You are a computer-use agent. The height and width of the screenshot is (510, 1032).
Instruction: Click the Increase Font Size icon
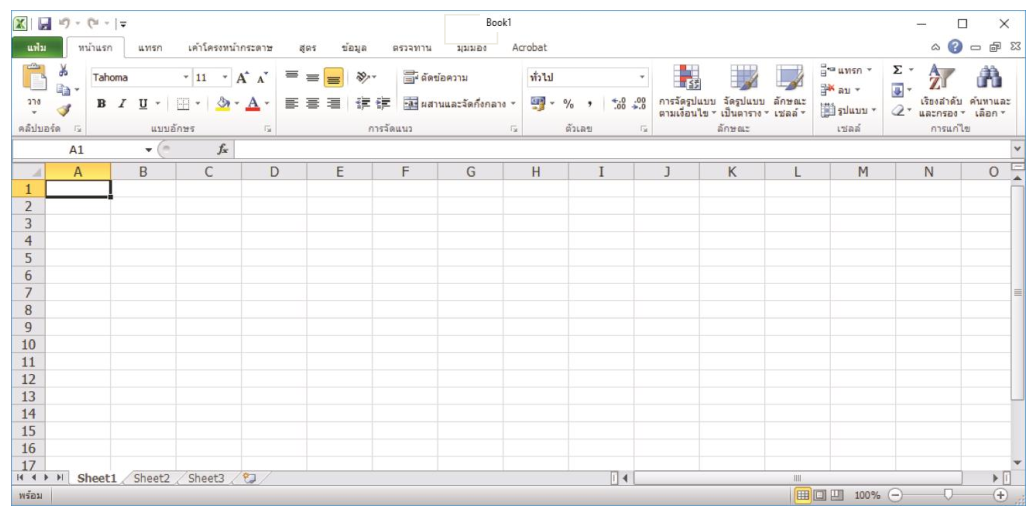243,78
